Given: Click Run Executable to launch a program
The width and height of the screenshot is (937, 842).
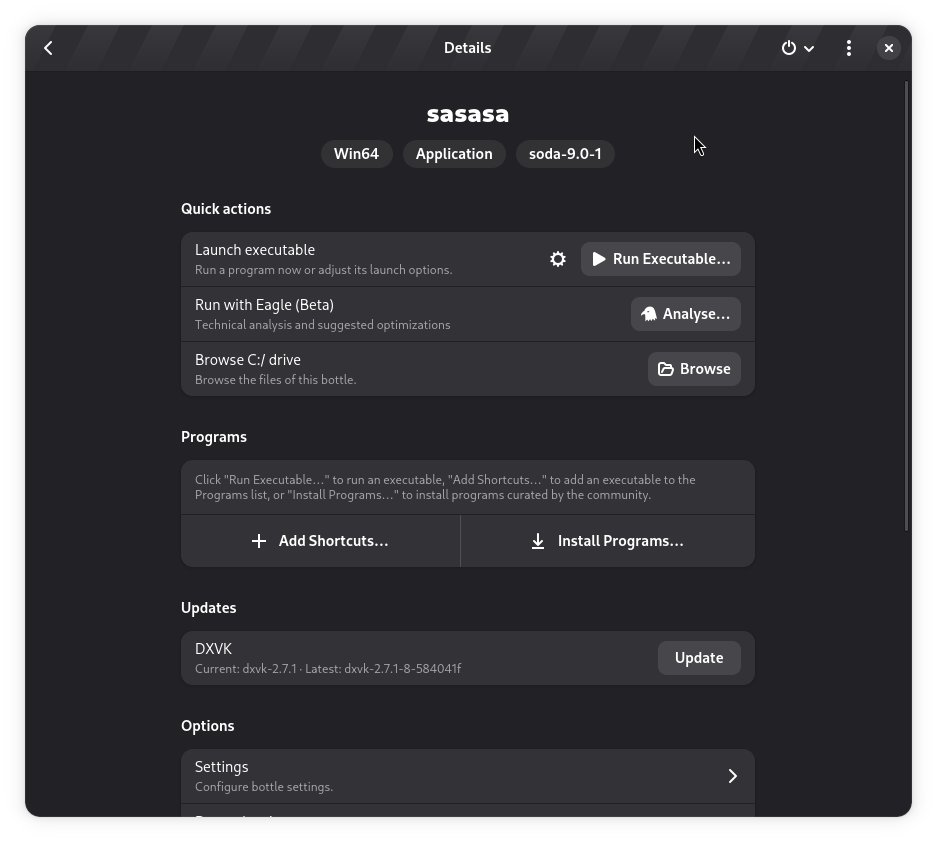Looking at the screenshot, I should [661, 259].
